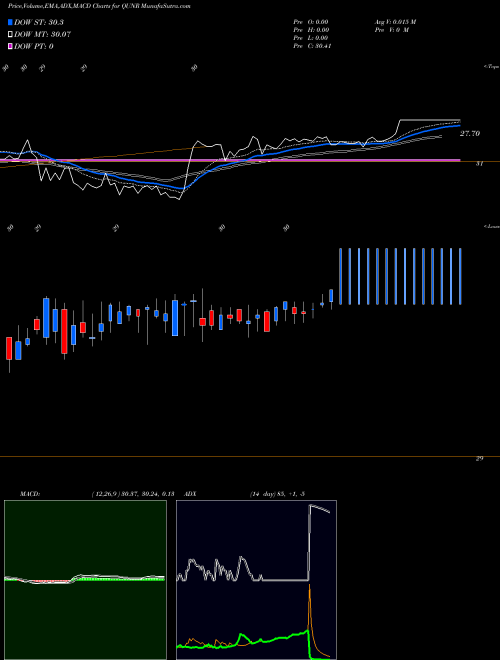This screenshot has height=660, width=500.
Task: Click the magenta horizontal DOW PT line
Action: [x=230, y=160]
